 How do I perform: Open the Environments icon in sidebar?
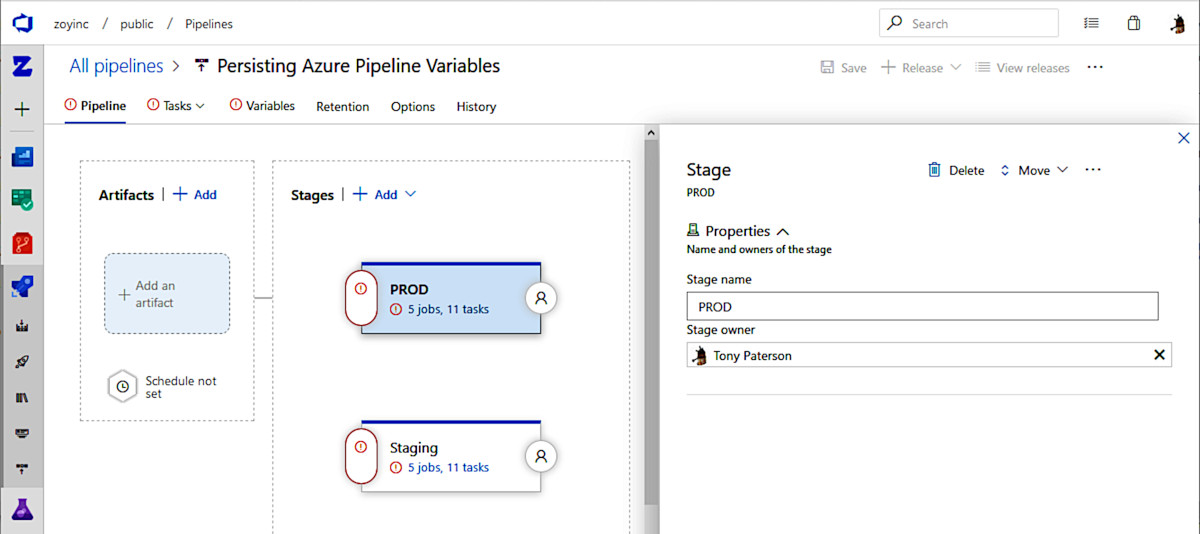point(22,326)
